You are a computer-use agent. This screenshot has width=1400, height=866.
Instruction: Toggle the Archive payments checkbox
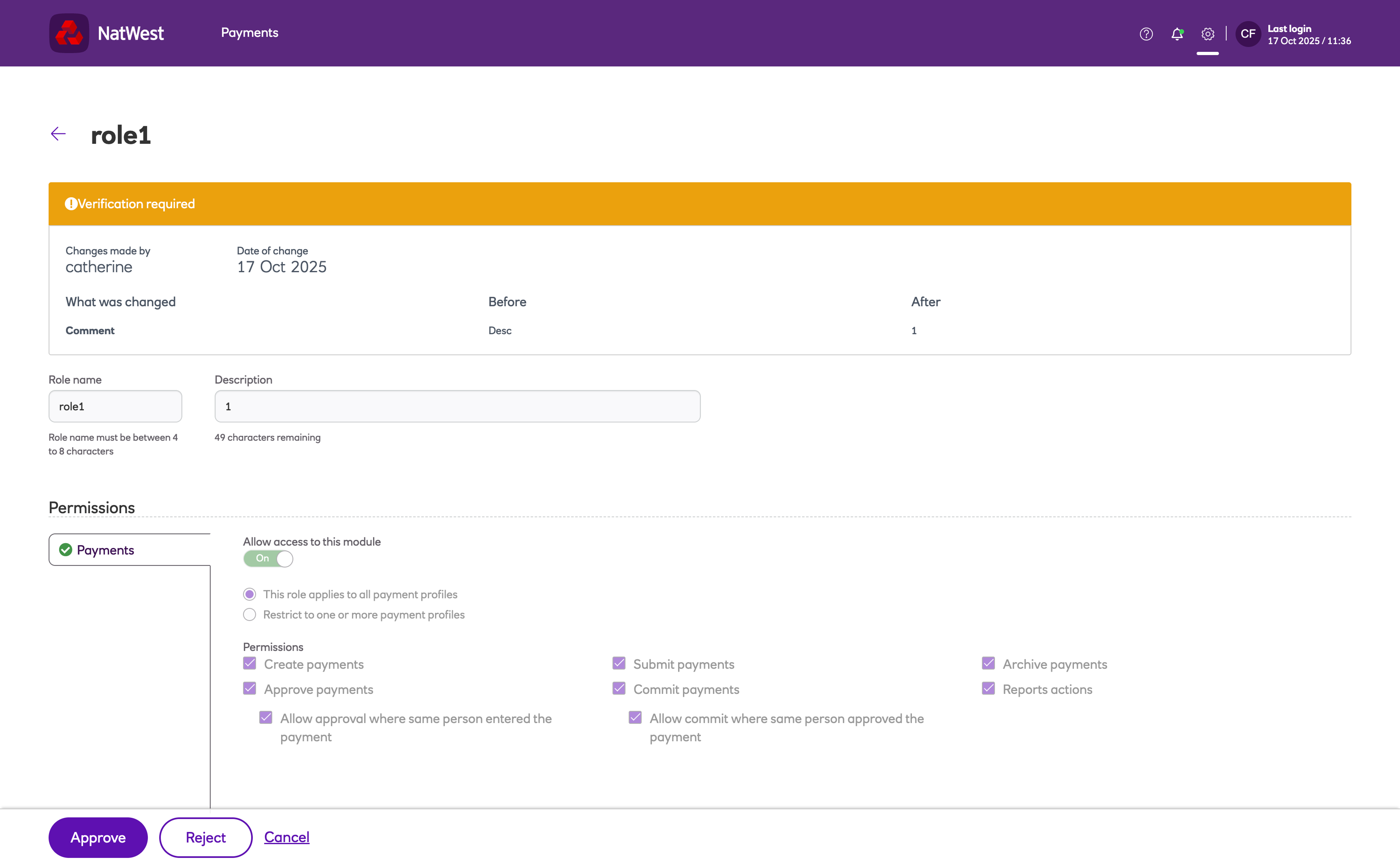coord(988,663)
